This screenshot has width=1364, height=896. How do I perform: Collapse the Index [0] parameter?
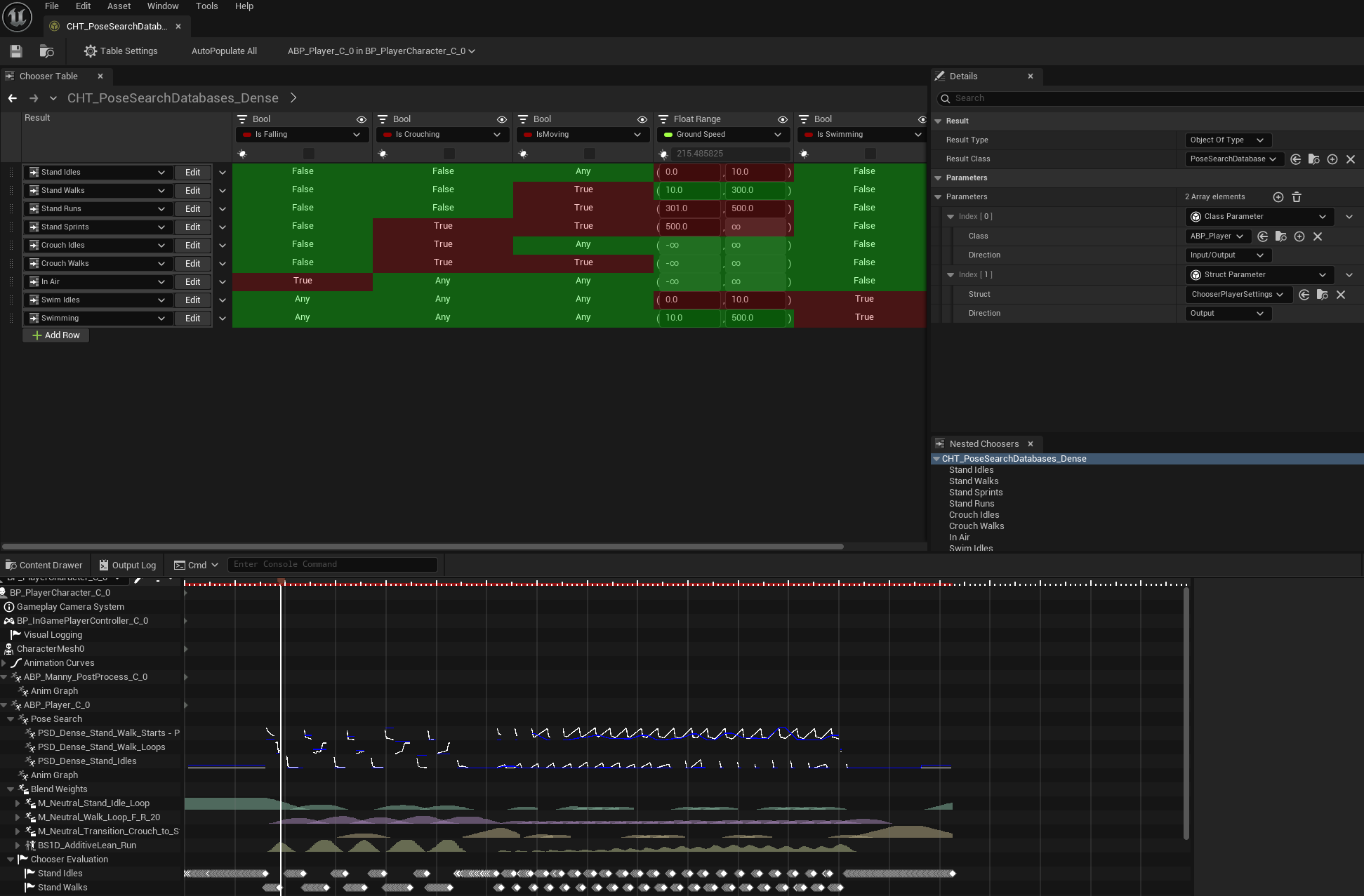coord(951,217)
